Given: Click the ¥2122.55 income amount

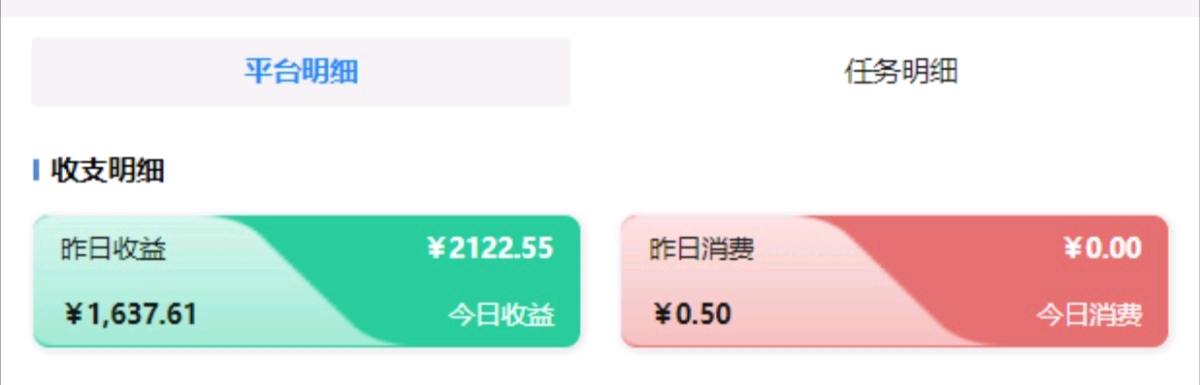Looking at the screenshot, I should pos(489,248).
